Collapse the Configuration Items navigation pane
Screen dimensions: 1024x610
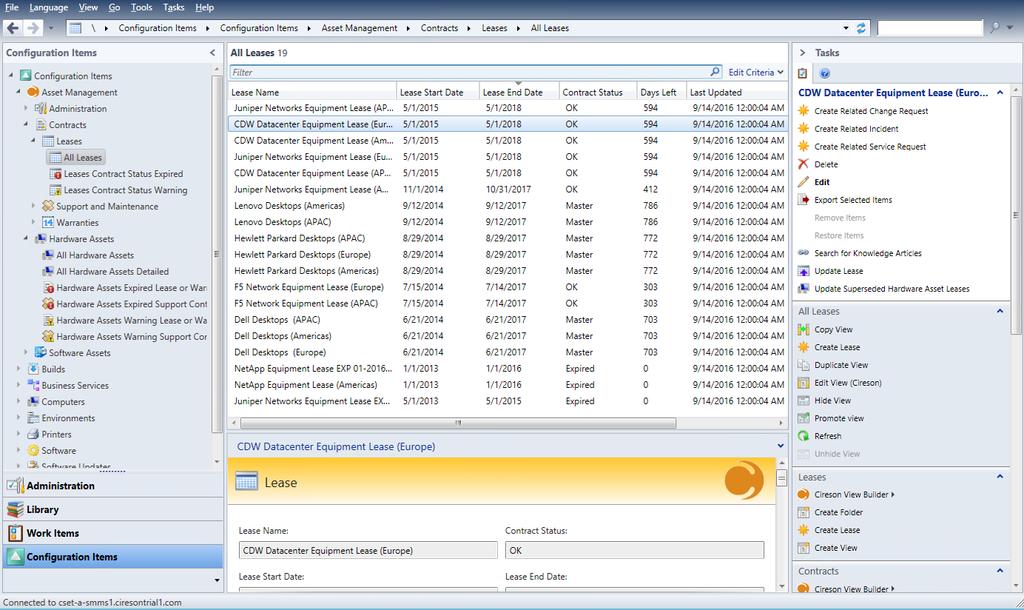pyautogui.click(x=212, y=52)
